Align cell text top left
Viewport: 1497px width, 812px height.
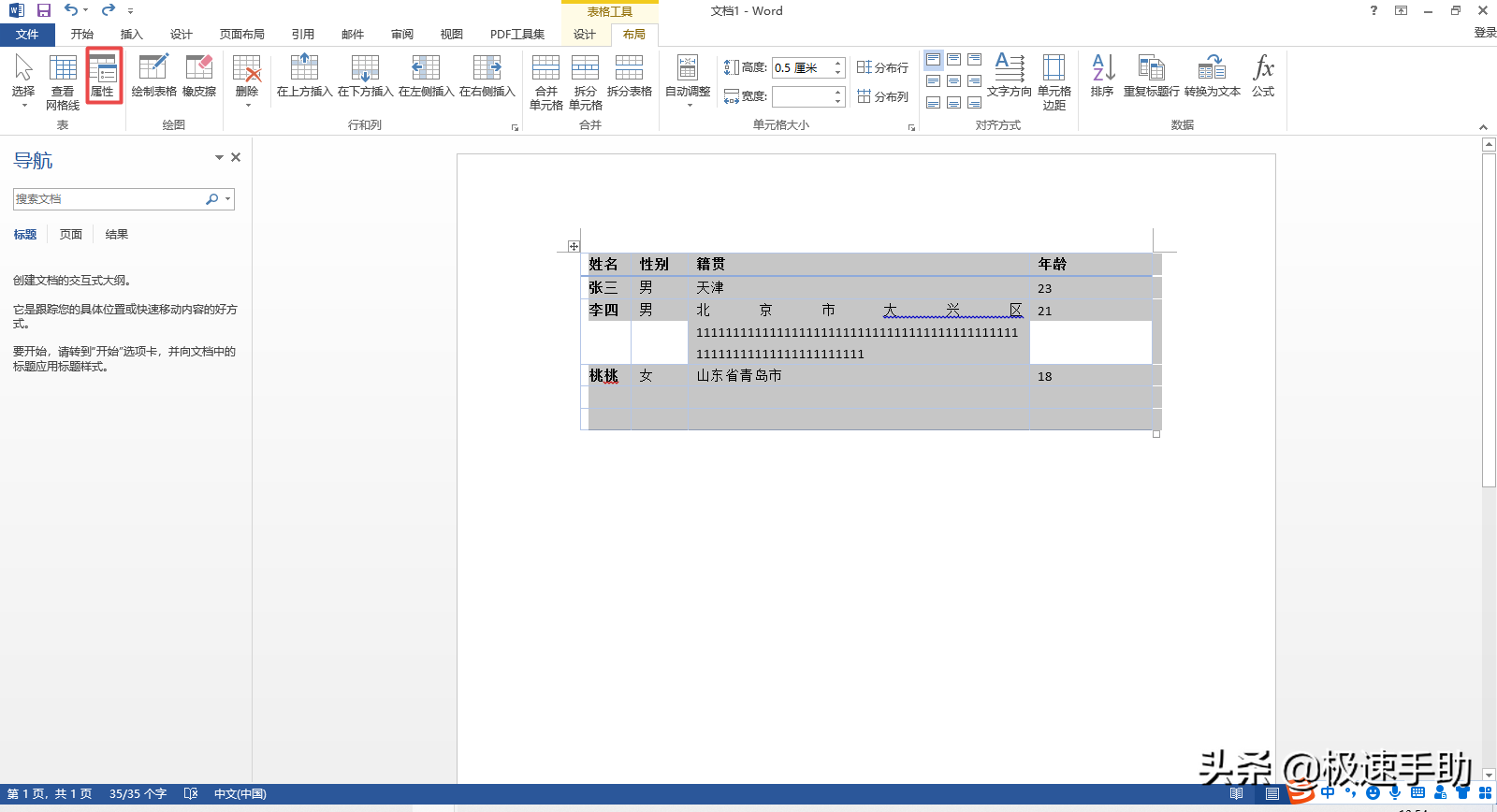click(934, 60)
